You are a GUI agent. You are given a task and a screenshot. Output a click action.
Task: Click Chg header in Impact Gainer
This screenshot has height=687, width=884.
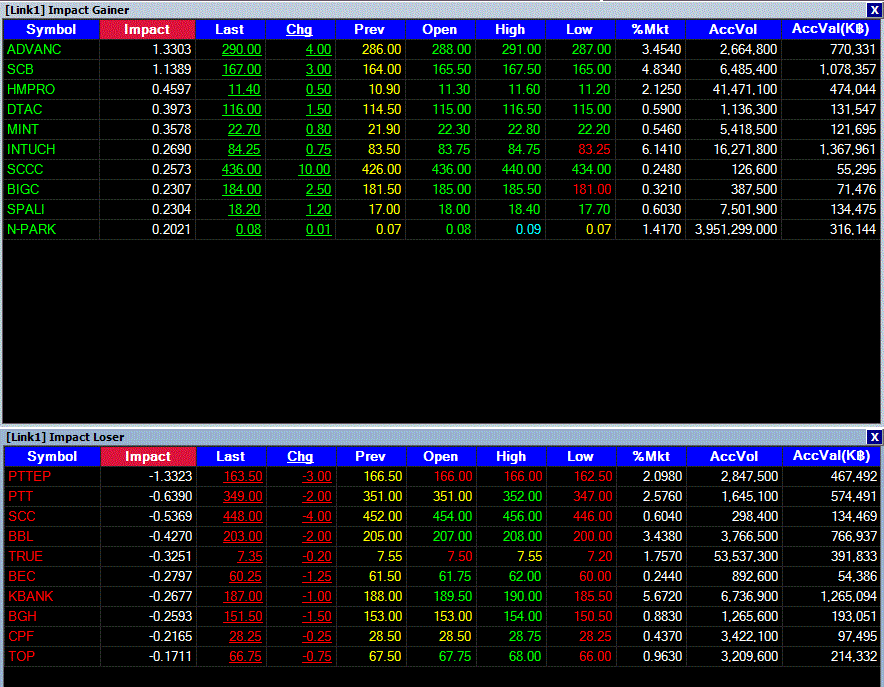[x=299, y=29]
